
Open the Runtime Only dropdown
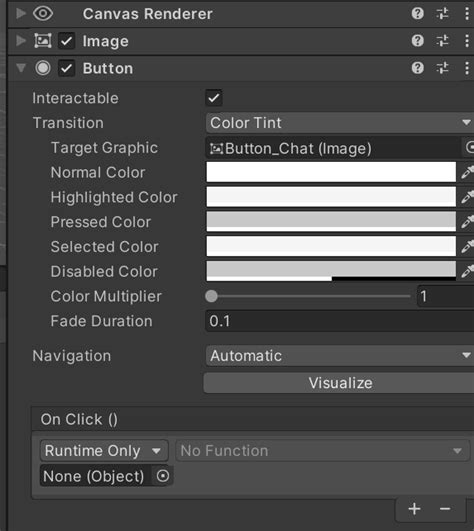click(104, 450)
